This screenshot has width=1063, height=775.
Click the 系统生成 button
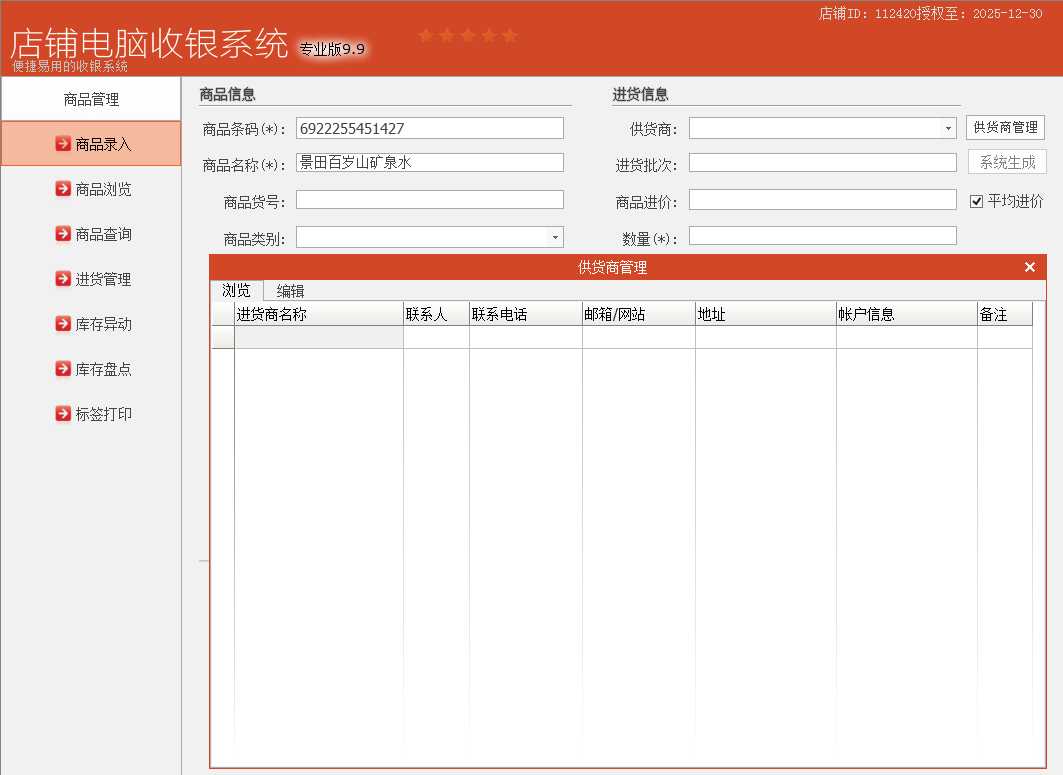[x=1007, y=162]
